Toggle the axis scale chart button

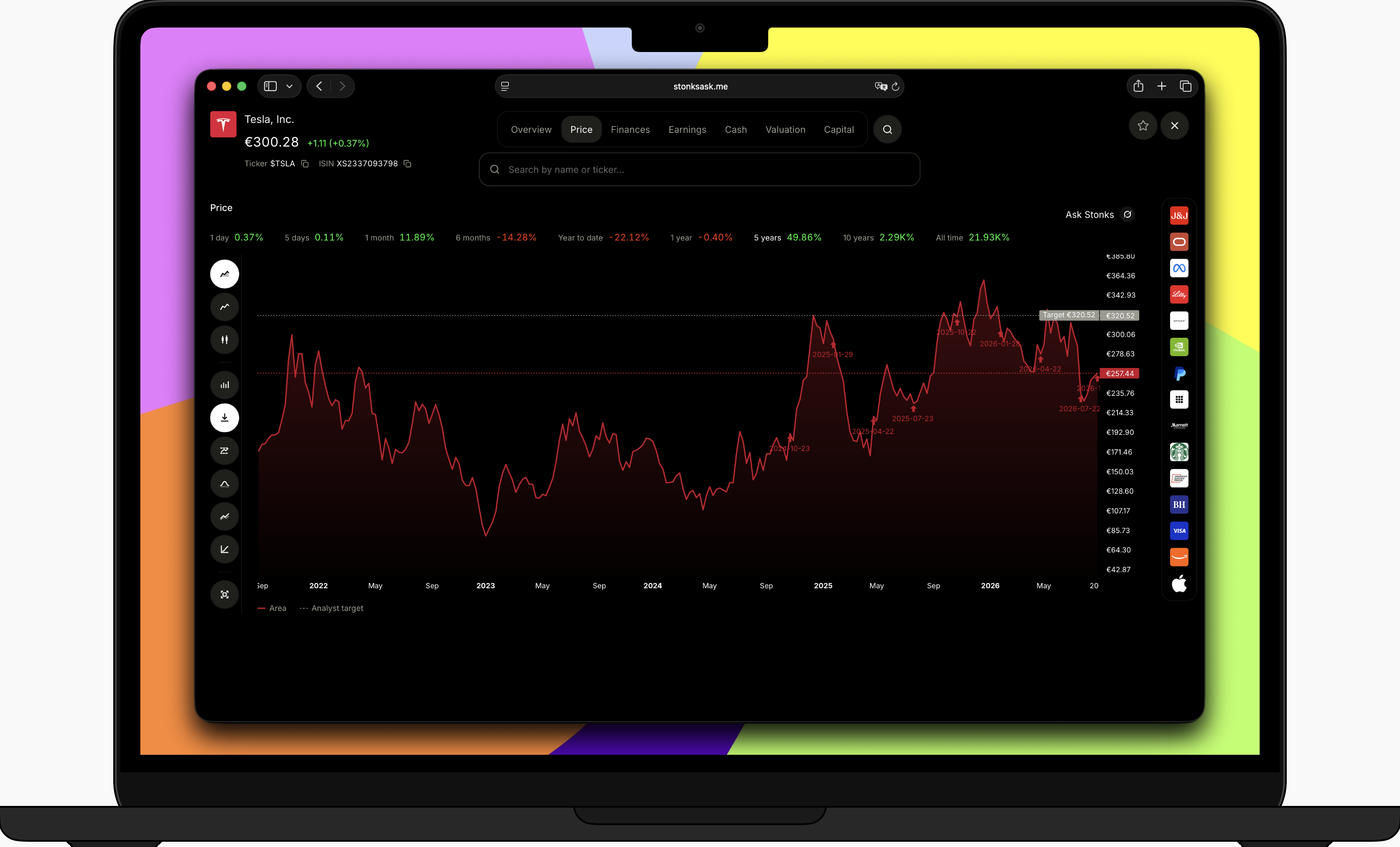point(224,549)
